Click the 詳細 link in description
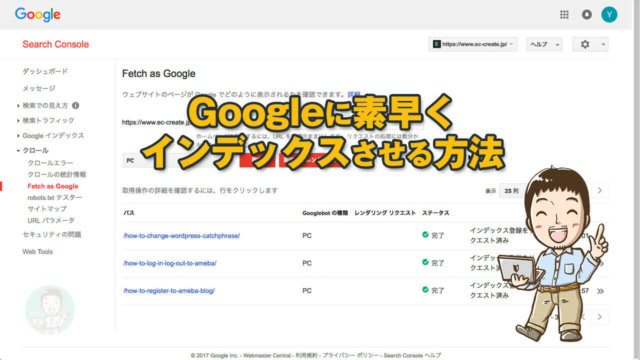 (354, 94)
